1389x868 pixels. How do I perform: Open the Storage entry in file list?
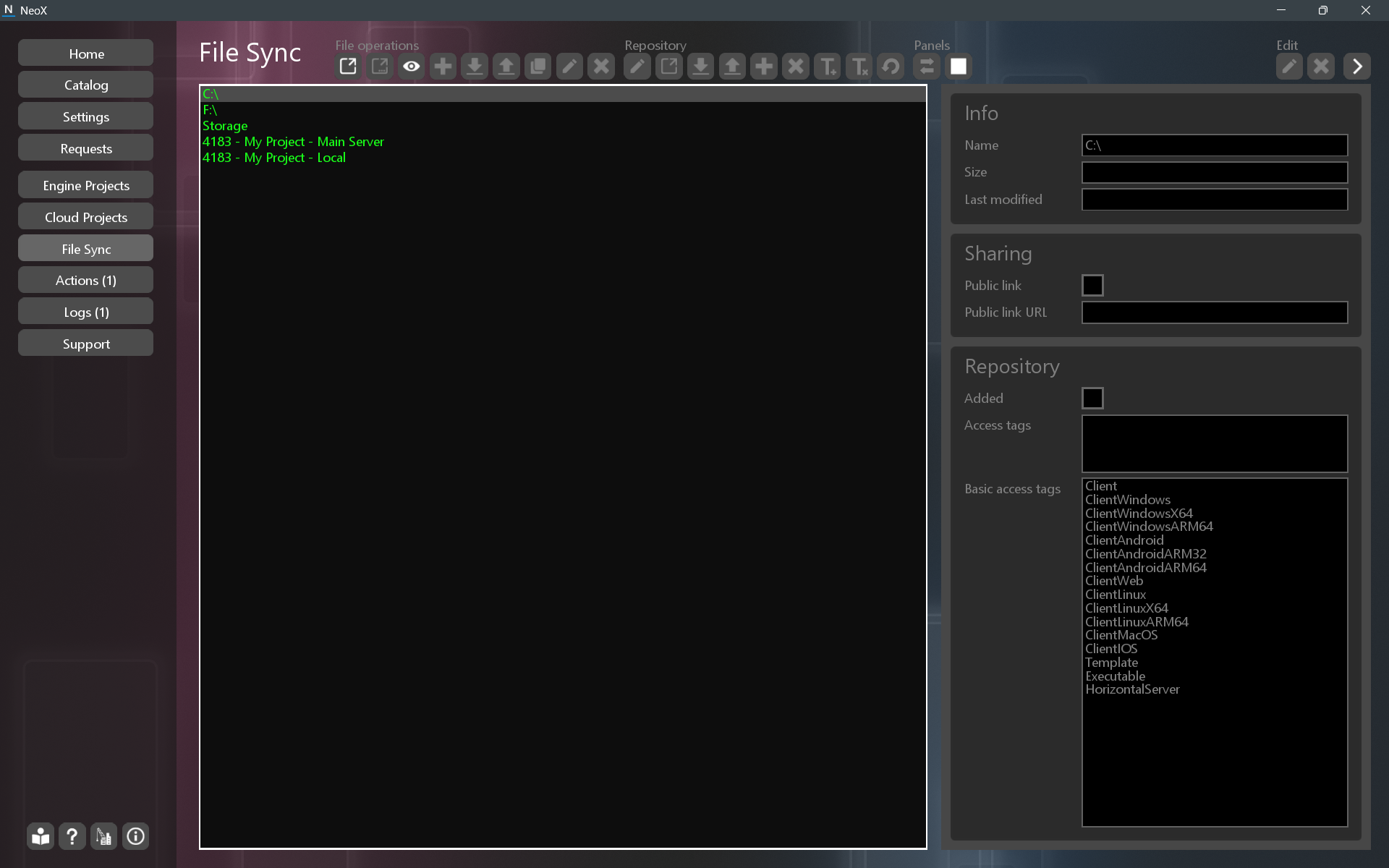(x=225, y=126)
